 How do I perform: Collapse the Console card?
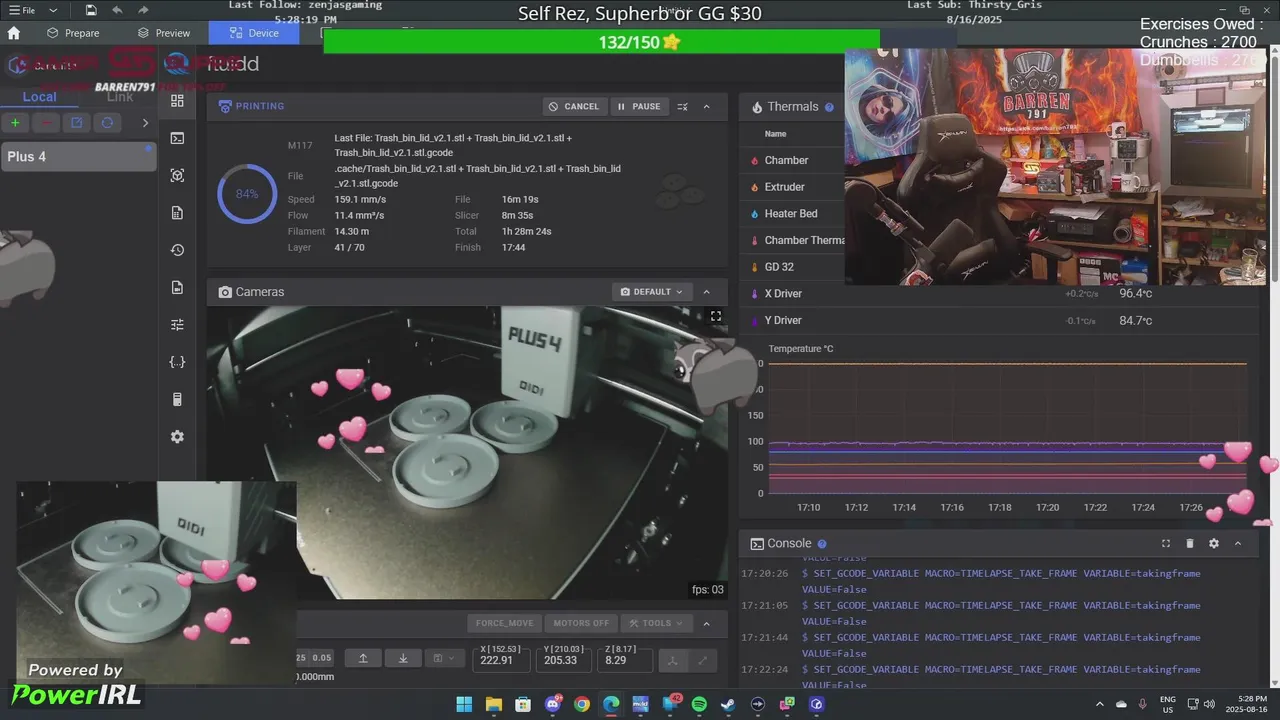click(x=1238, y=543)
